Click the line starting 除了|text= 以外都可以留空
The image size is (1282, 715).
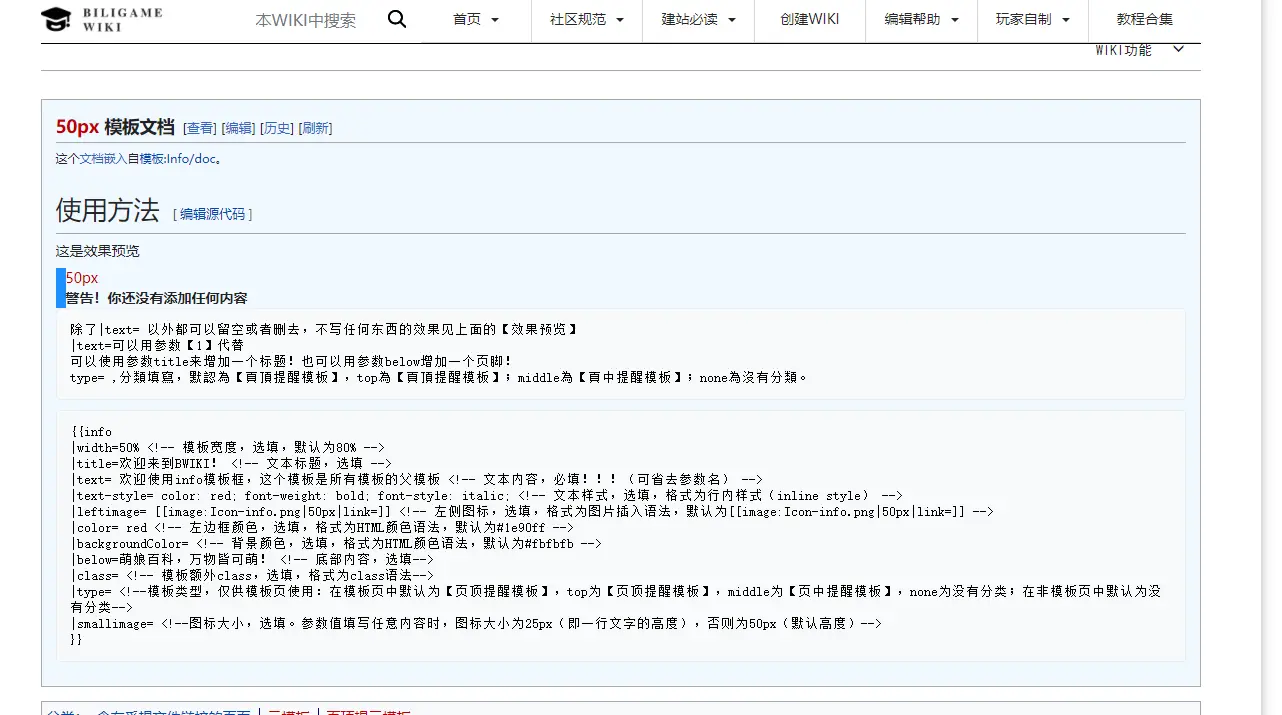324,329
